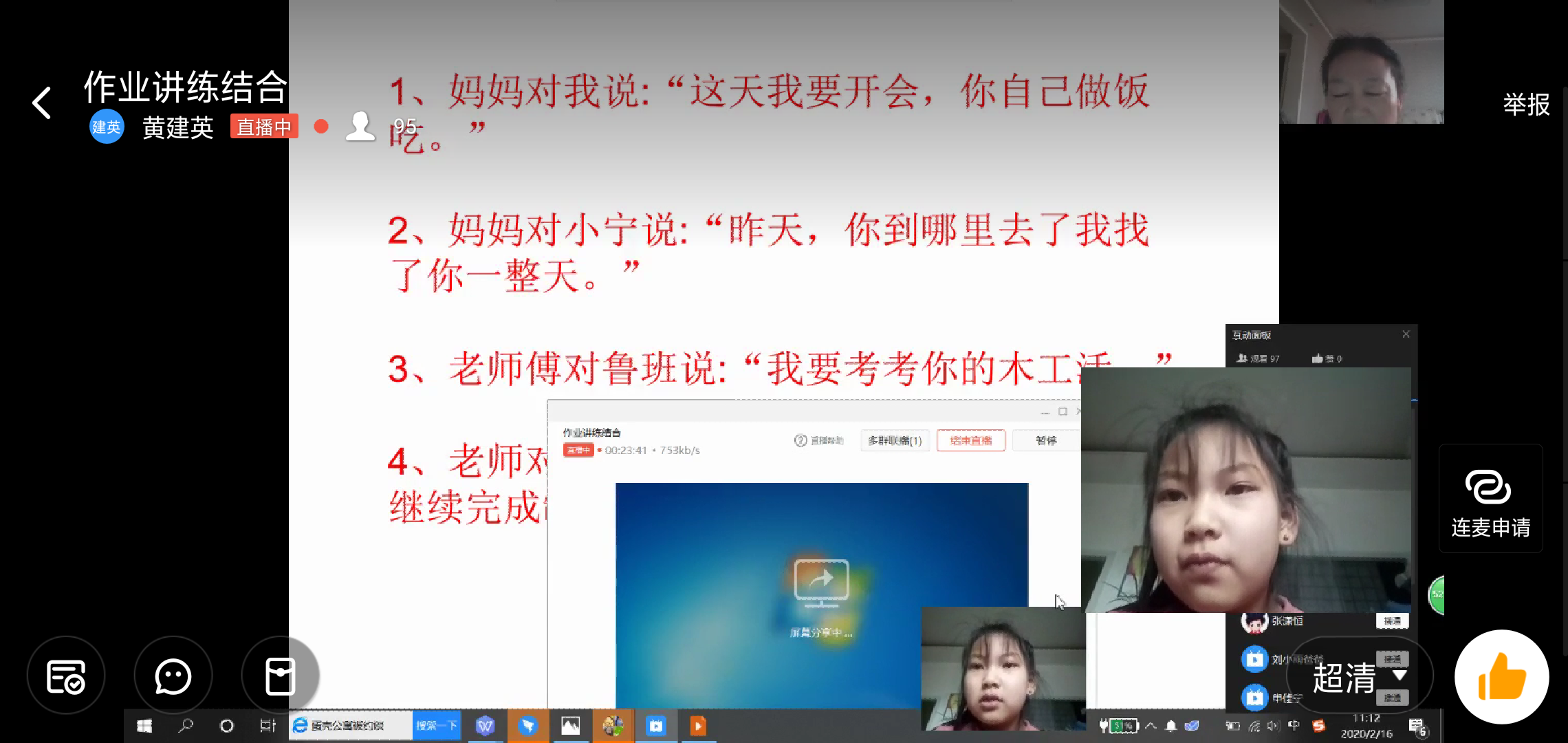
Task: Close the 互动面板 panel
Action: click(1406, 334)
